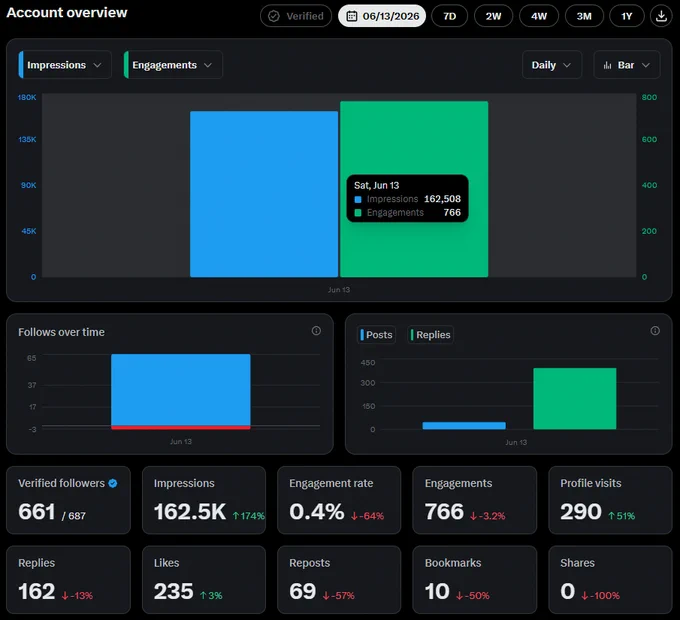The width and height of the screenshot is (680, 620).
Task: Click the blue Impressions swatch in tooltip
Action: point(358,199)
